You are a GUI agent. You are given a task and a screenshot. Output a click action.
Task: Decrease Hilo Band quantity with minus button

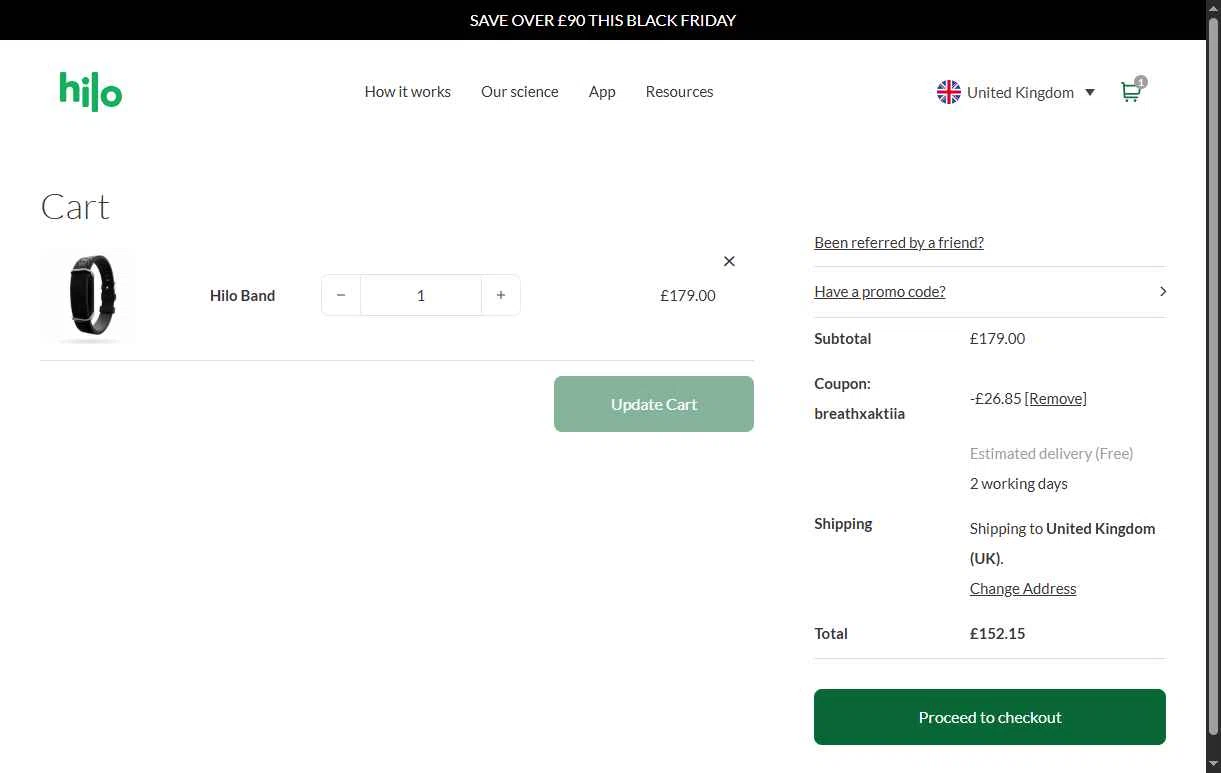[341, 295]
